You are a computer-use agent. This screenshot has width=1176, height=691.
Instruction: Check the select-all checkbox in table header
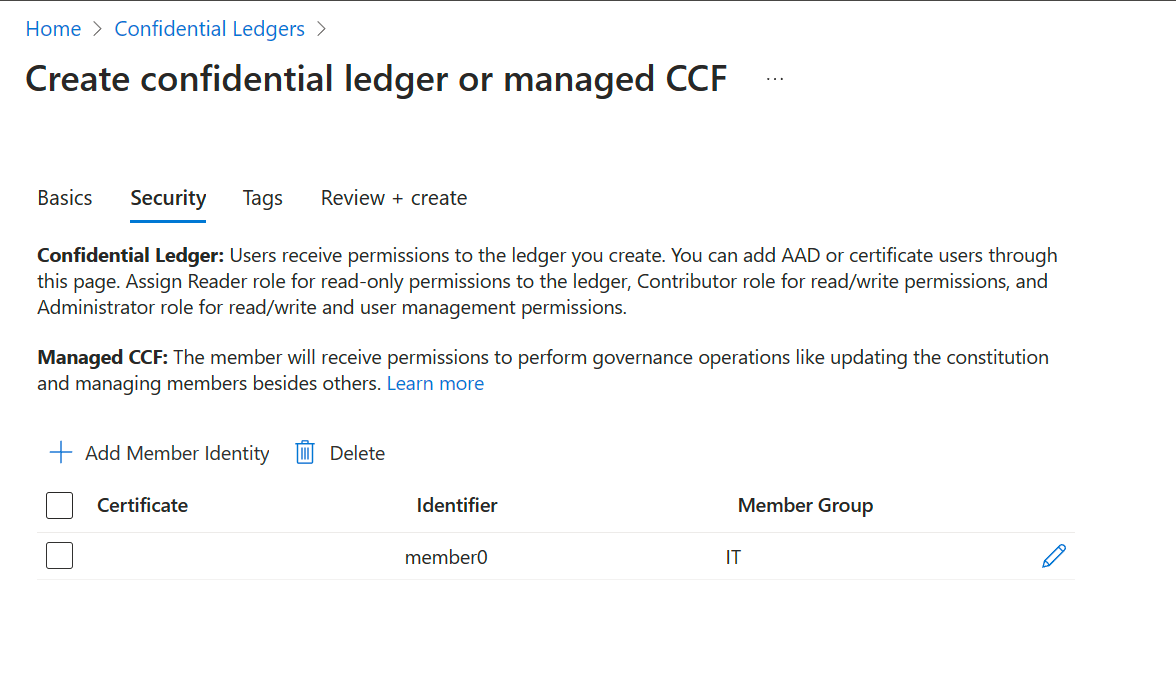59,505
